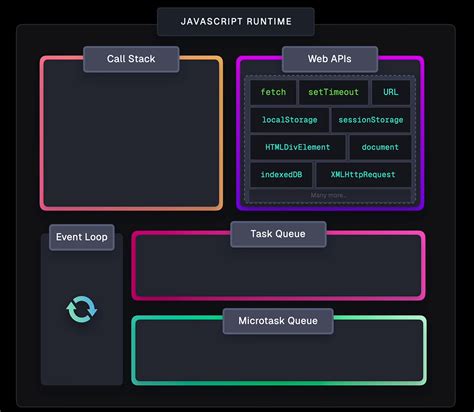474x412 pixels.
Task: Click inside the empty Call Stack panel
Action: pyautogui.click(x=131, y=140)
